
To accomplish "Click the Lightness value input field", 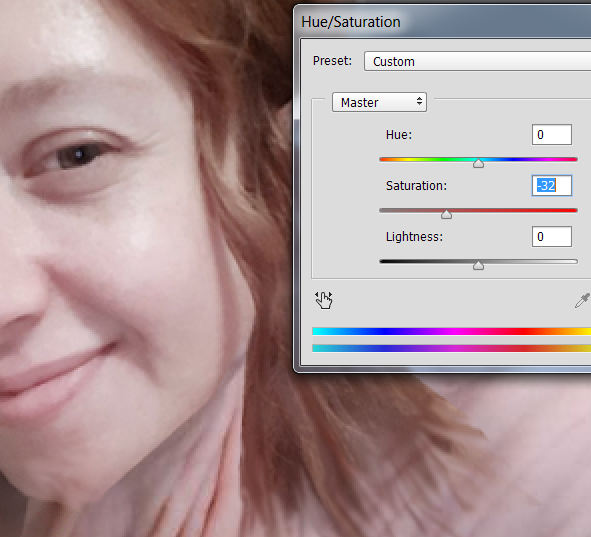I will 552,237.
